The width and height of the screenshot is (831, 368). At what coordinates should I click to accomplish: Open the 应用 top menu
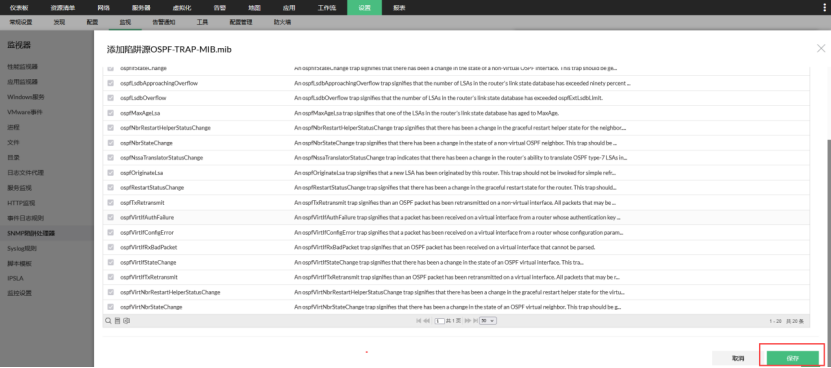289,7
